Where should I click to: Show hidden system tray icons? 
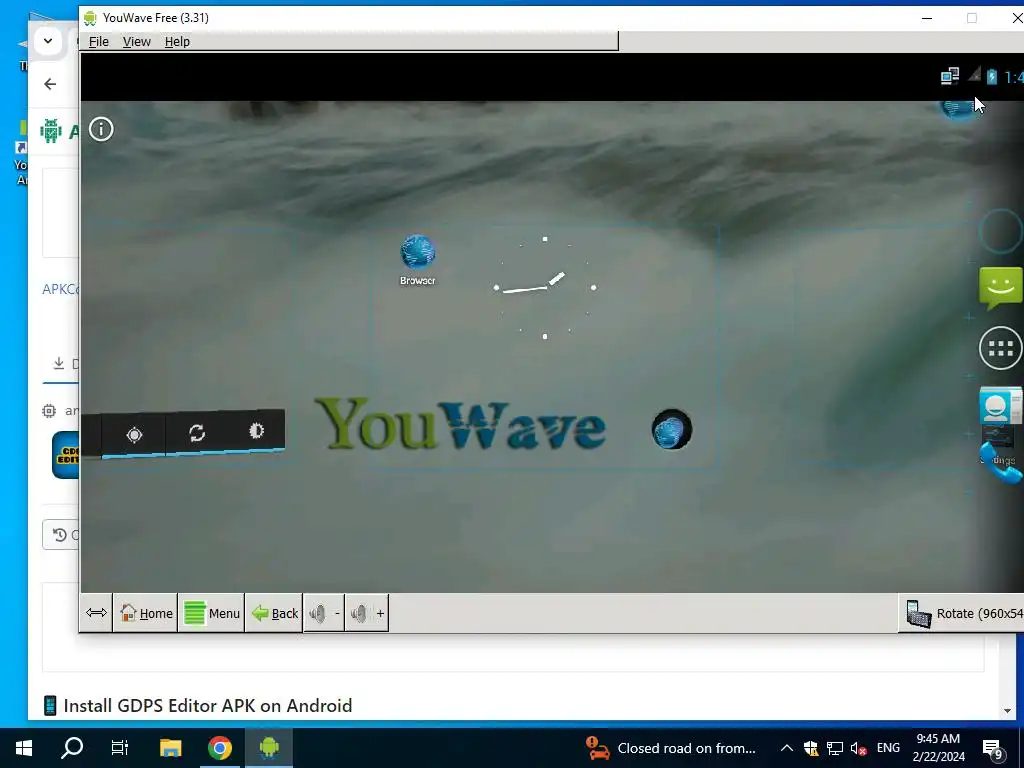click(x=787, y=748)
